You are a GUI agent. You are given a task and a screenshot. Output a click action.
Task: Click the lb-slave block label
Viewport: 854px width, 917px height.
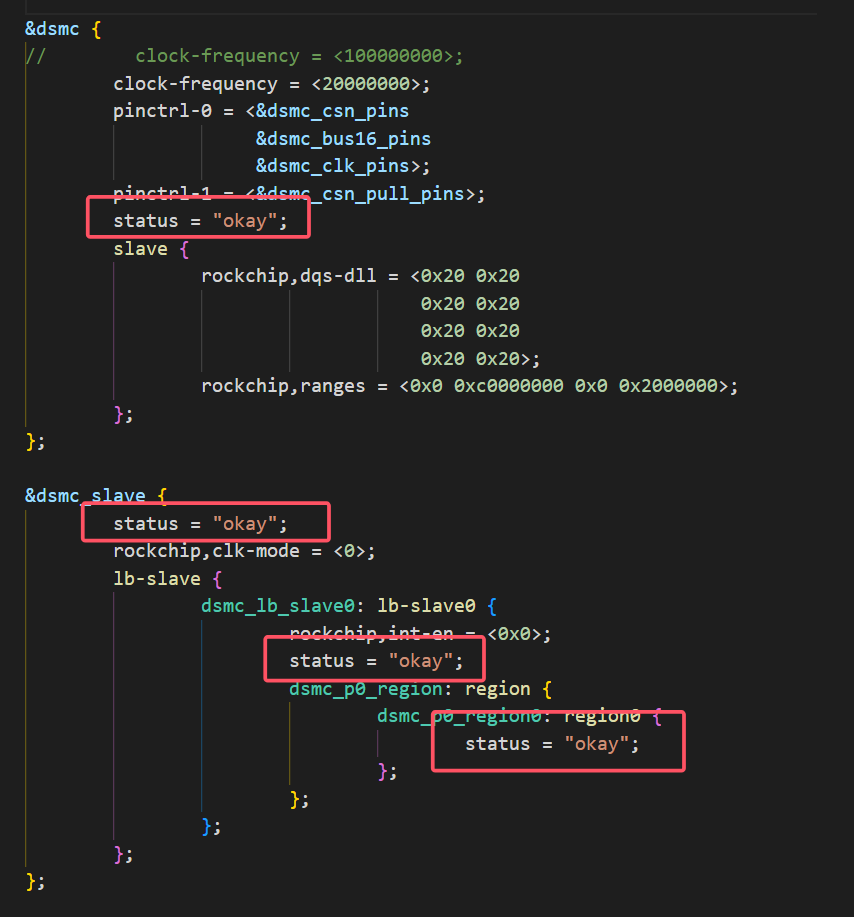150,577
